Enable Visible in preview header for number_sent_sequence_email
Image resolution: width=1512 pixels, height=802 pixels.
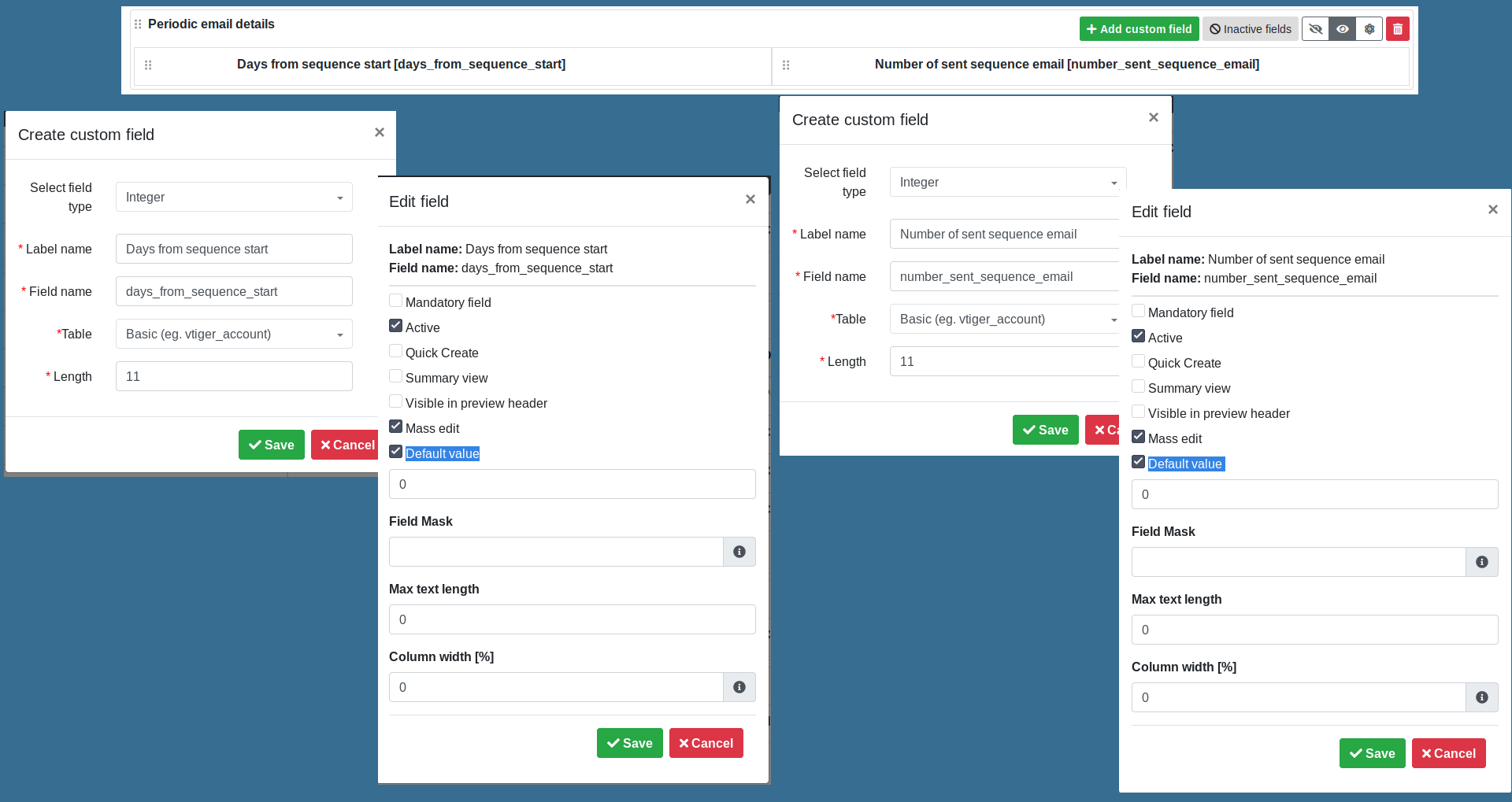1139,412
